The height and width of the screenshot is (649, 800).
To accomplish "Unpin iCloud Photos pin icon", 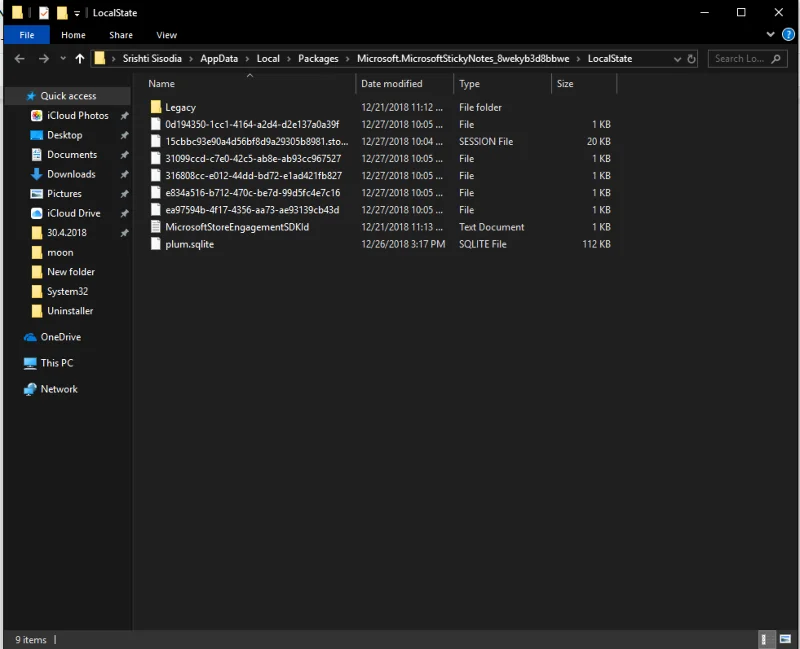I will [x=124, y=116].
